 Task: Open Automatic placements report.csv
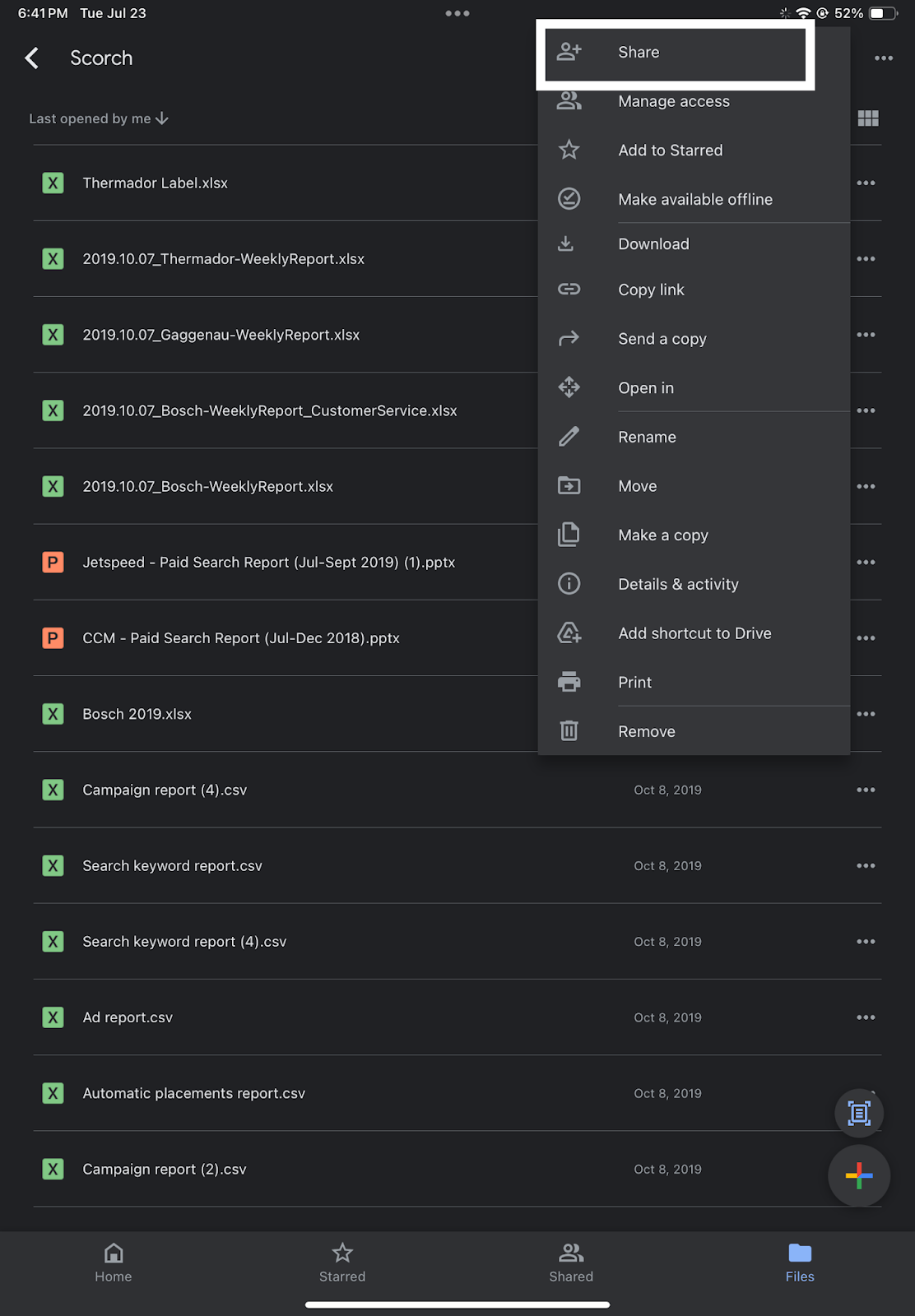click(x=457, y=1093)
